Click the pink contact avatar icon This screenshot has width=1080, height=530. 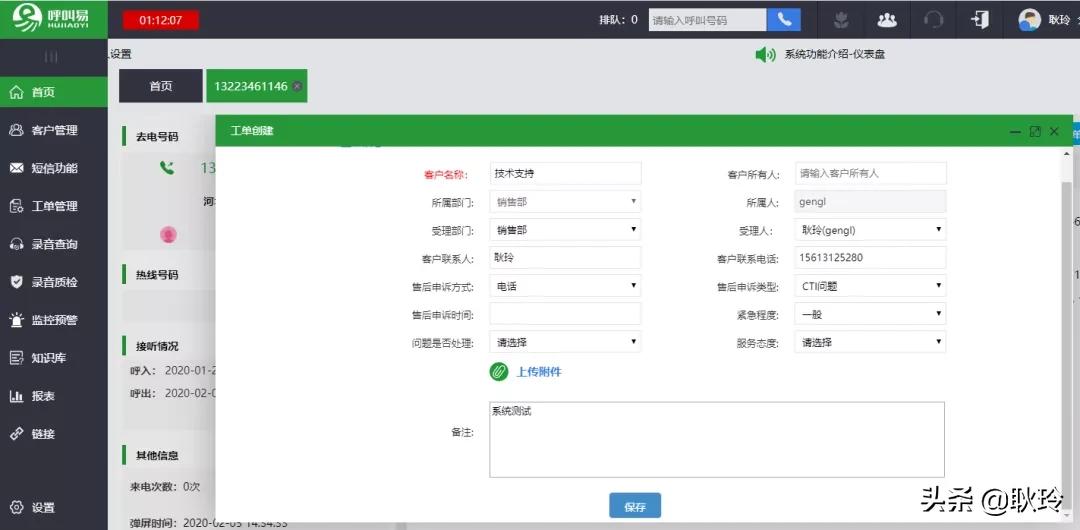(169, 235)
